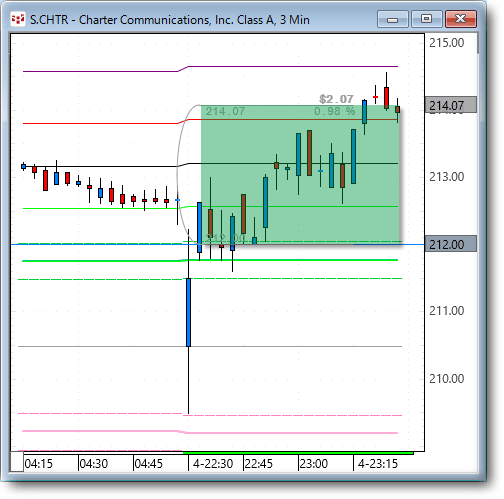
Task: Click the 23:00 time axis label
Action: click(x=314, y=464)
